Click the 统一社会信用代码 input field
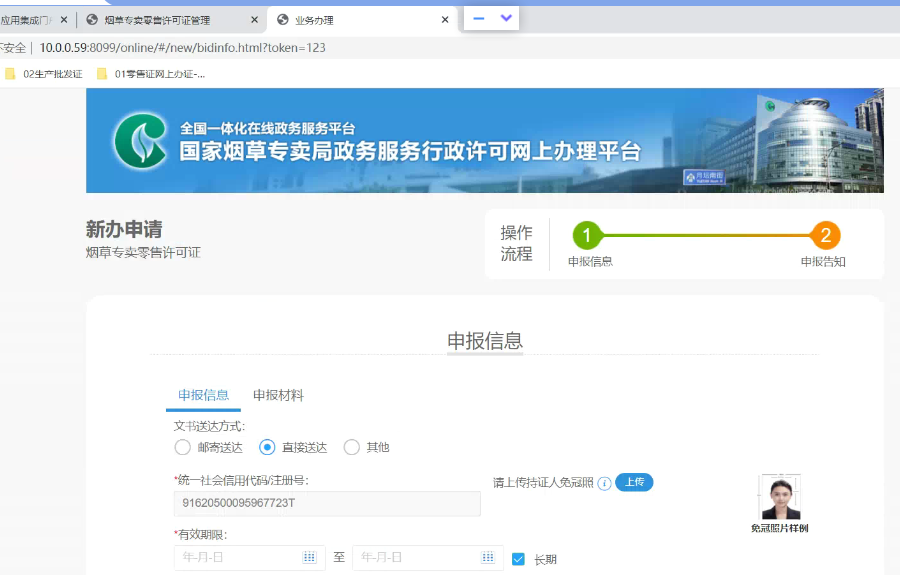 coord(327,503)
